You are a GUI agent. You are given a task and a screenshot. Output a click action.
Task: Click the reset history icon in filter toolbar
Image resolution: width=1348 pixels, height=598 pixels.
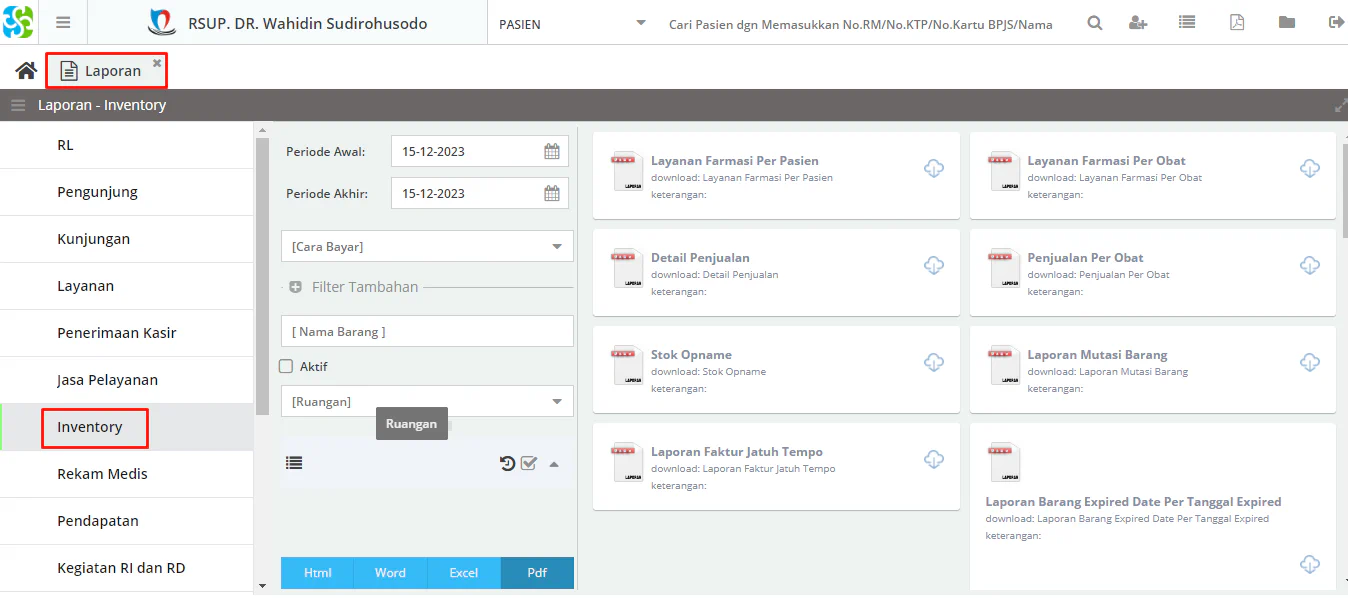[x=507, y=463]
